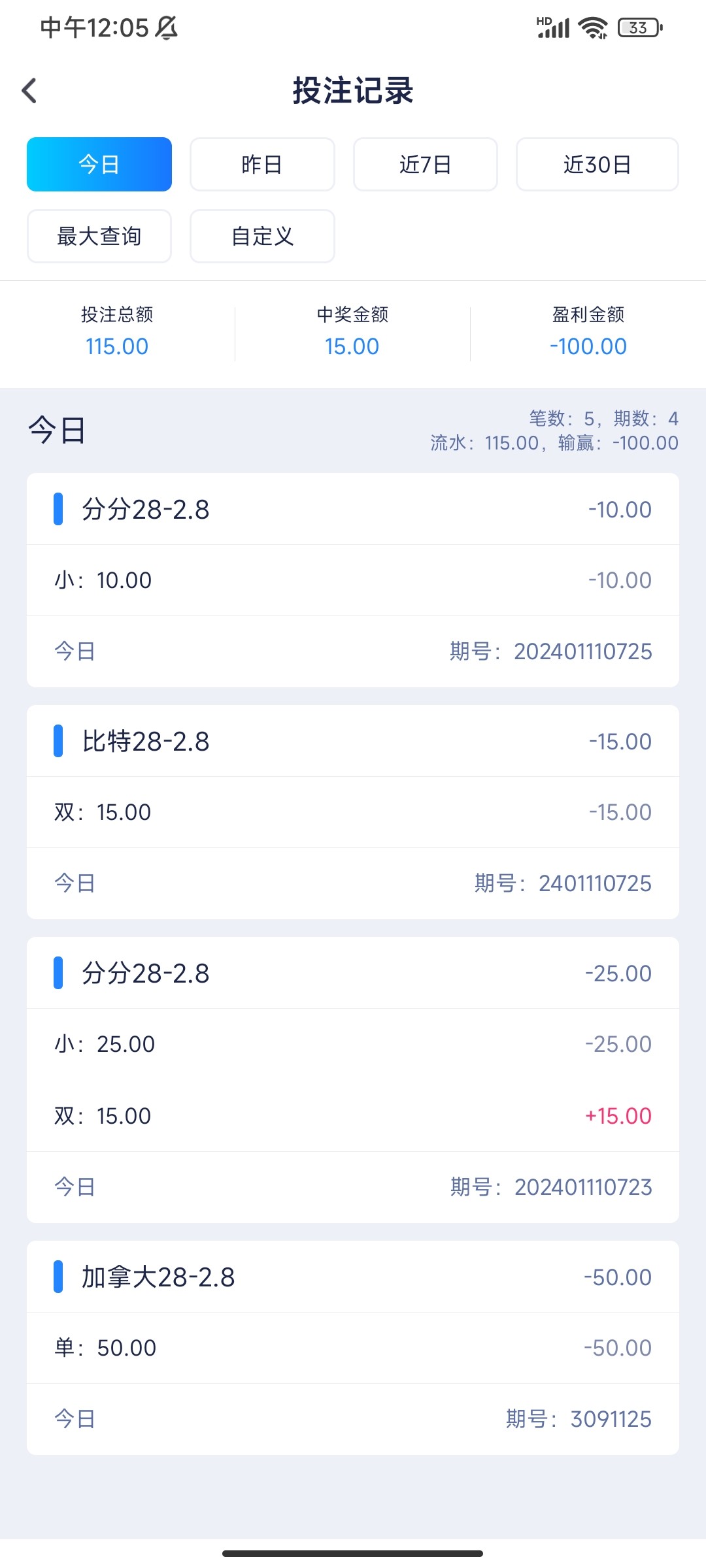Open the 自定义 date filter
This screenshot has height=1568, width=706.
pyautogui.click(x=262, y=236)
